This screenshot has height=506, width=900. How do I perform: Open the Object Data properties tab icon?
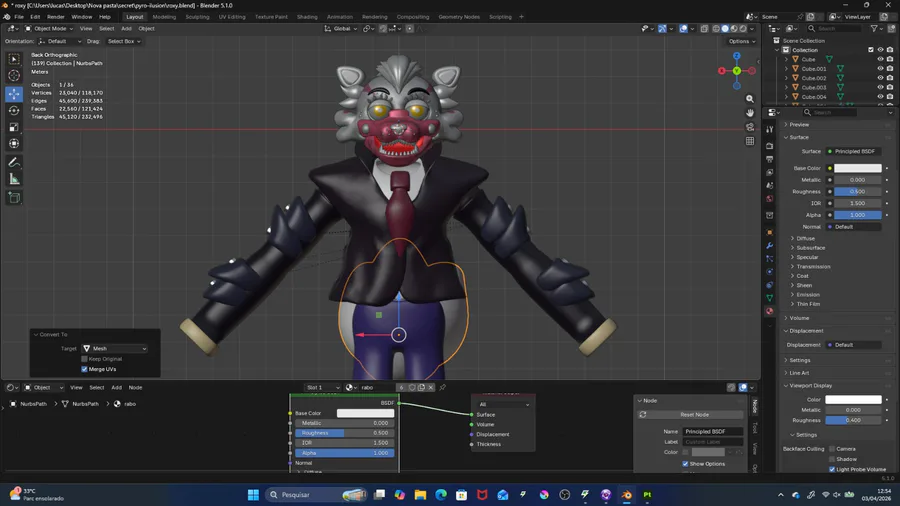[x=770, y=298]
